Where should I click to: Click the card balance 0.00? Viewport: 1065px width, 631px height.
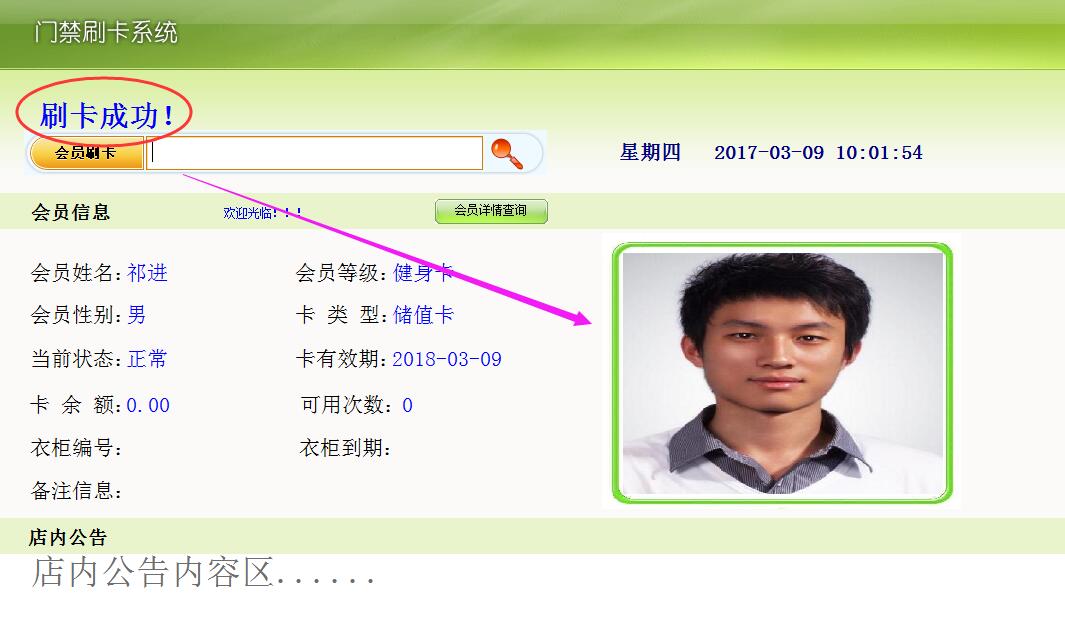coord(148,405)
